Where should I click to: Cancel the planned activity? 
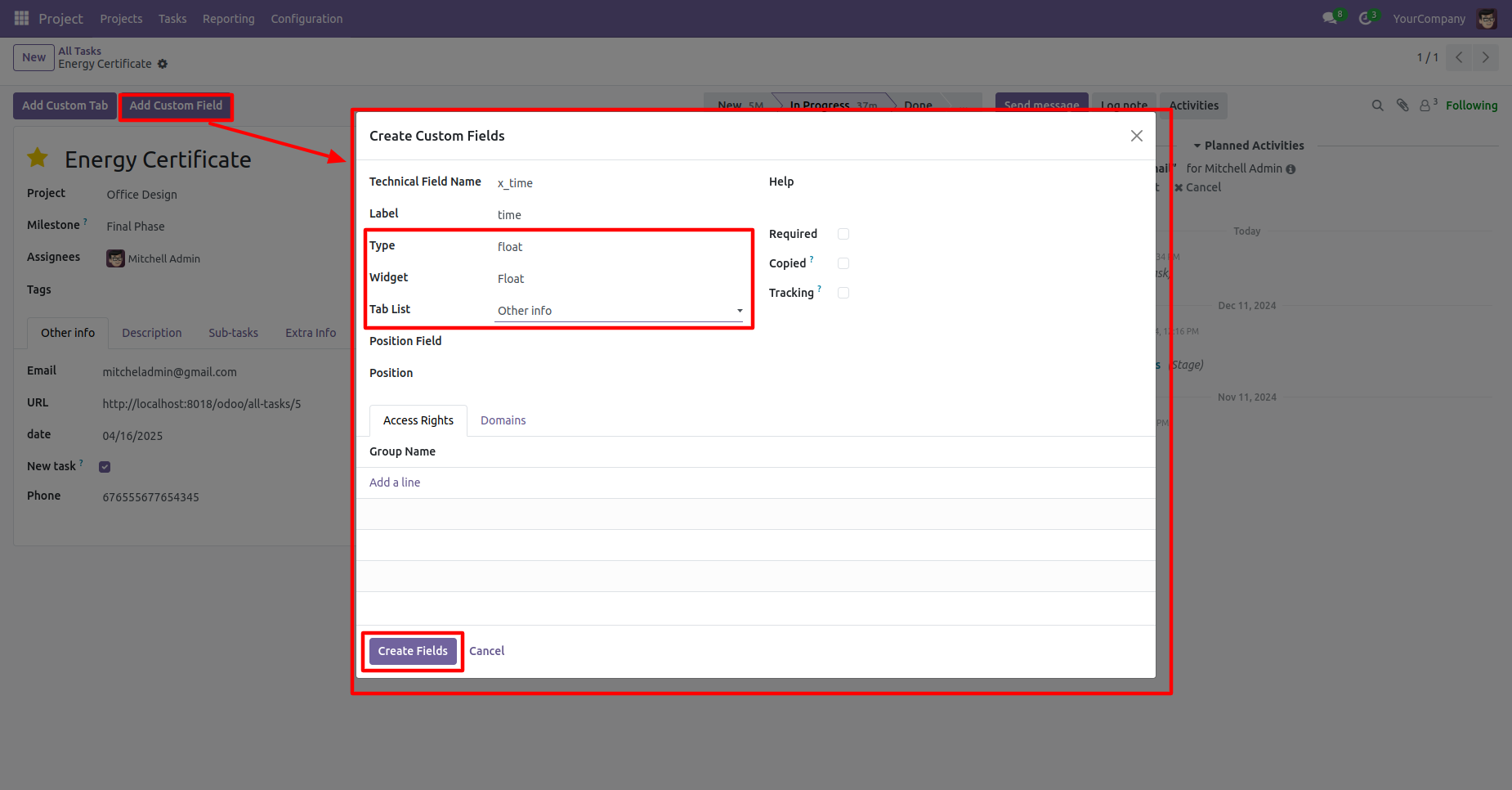(1198, 187)
